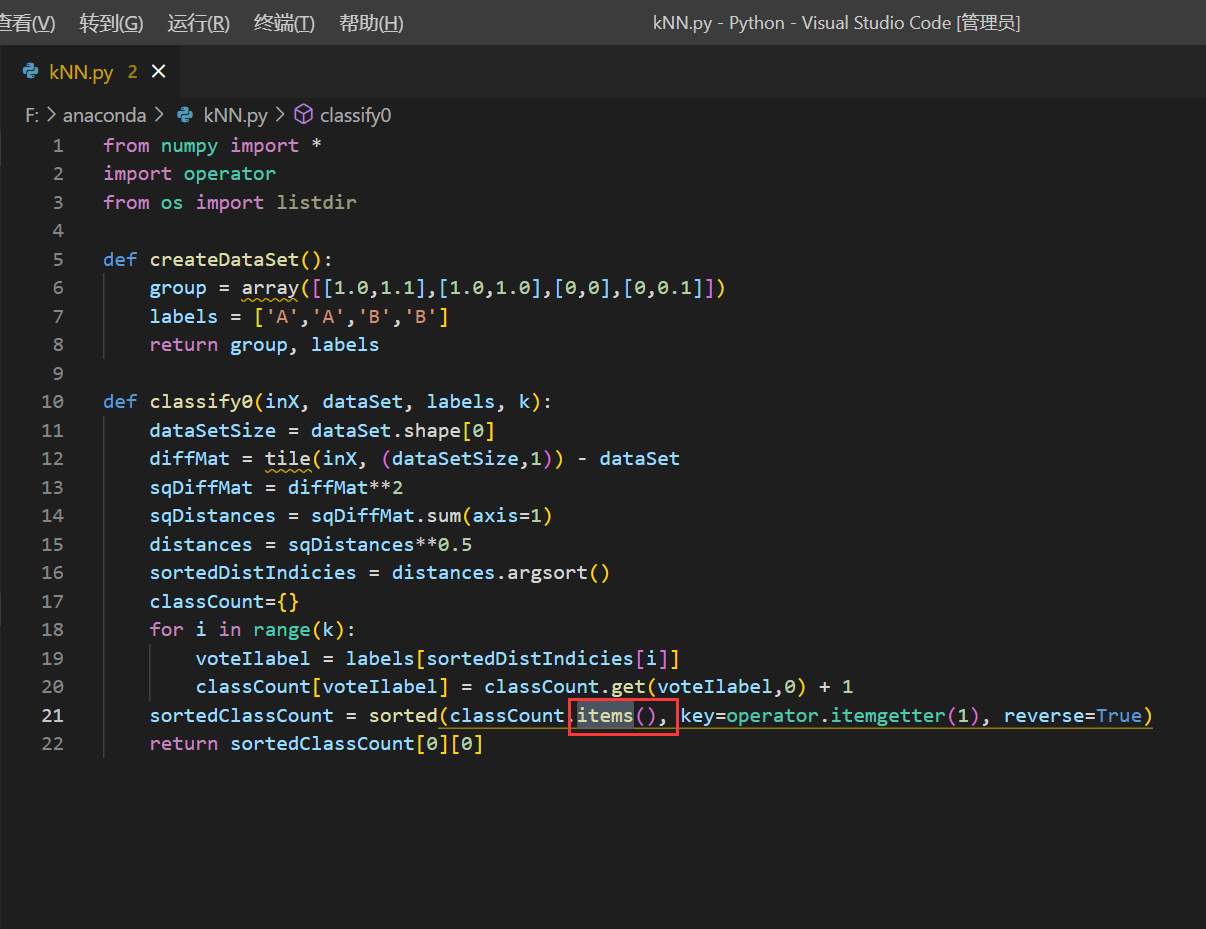Click sortedDistIndicies variable on line 16
The height and width of the screenshot is (929, 1206).
(x=253, y=573)
